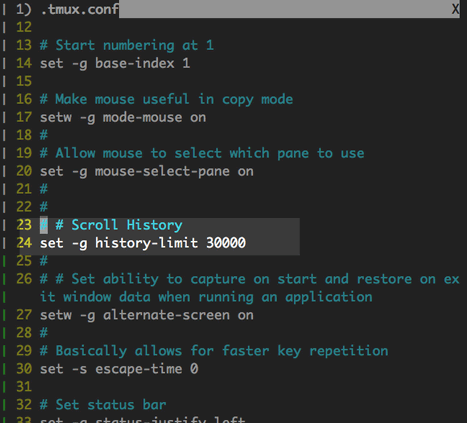Image resolution: width=467 pixels, height=423 pixels.
Task: Place cursor on line number 14
Action: [24, 63]
